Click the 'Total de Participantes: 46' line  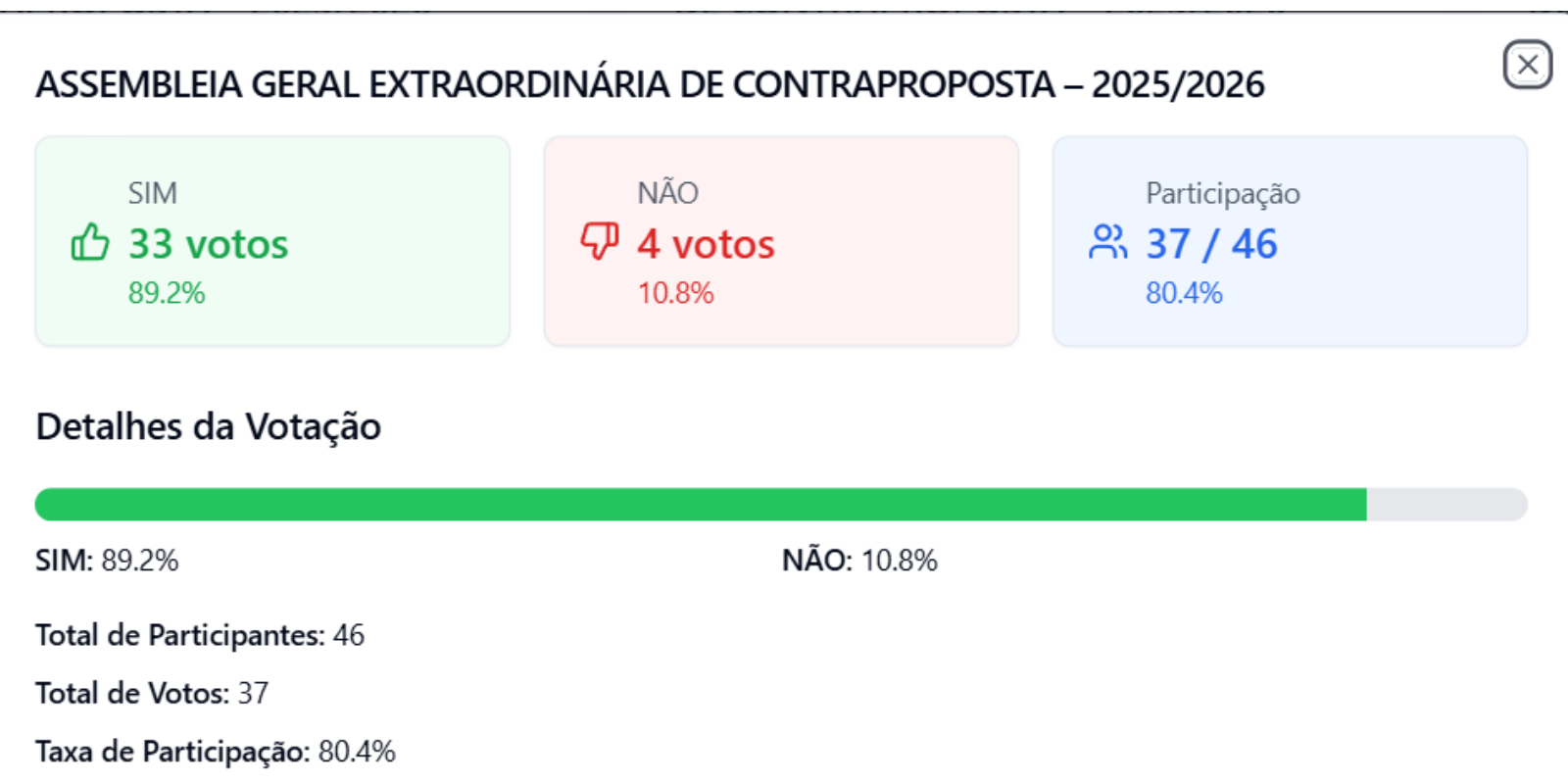pos(200,635)
